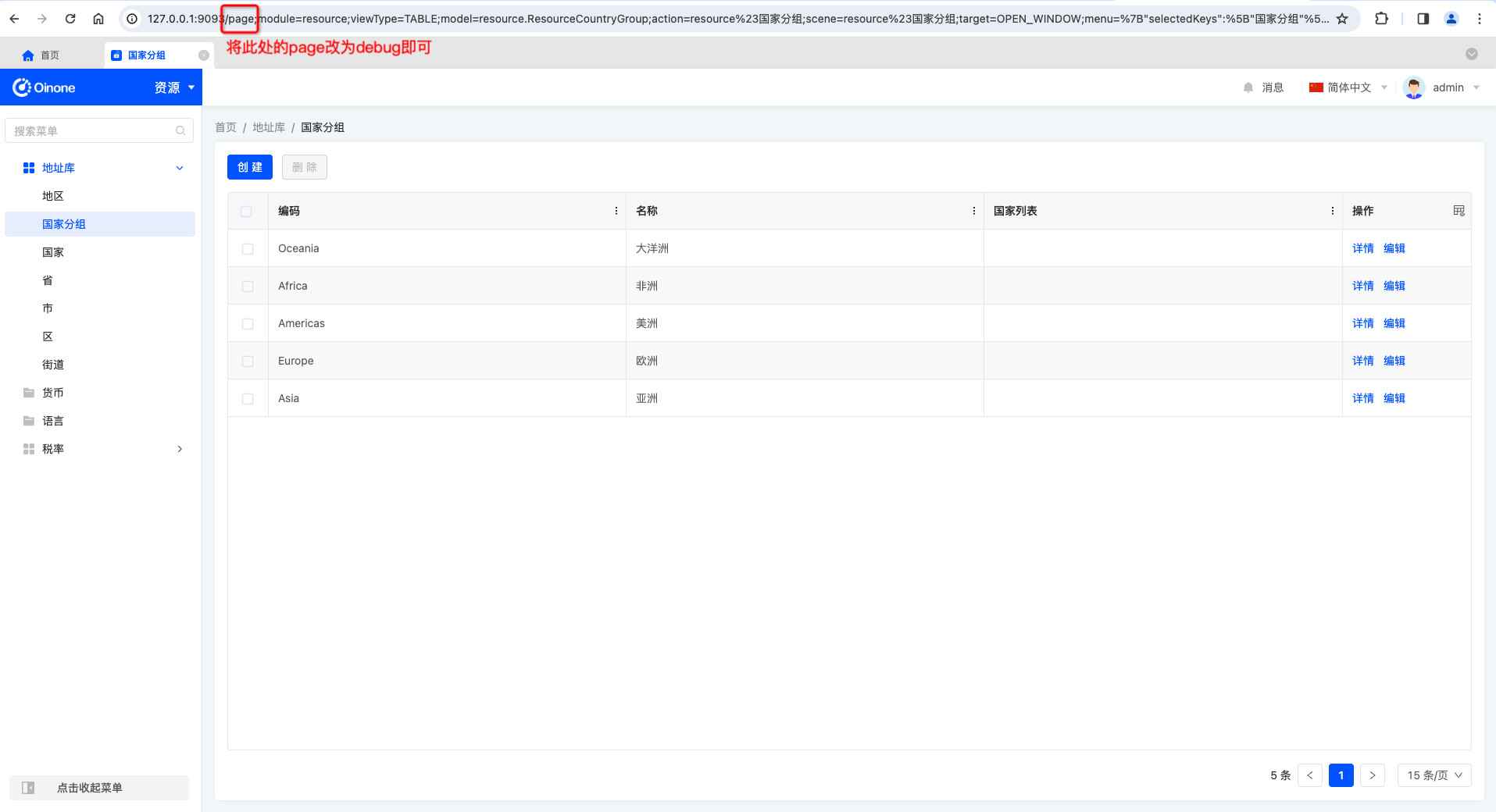Open browser extensions puzzle icon
The width and height of the screenshot is (1496, 812).
click(1381, 19)
